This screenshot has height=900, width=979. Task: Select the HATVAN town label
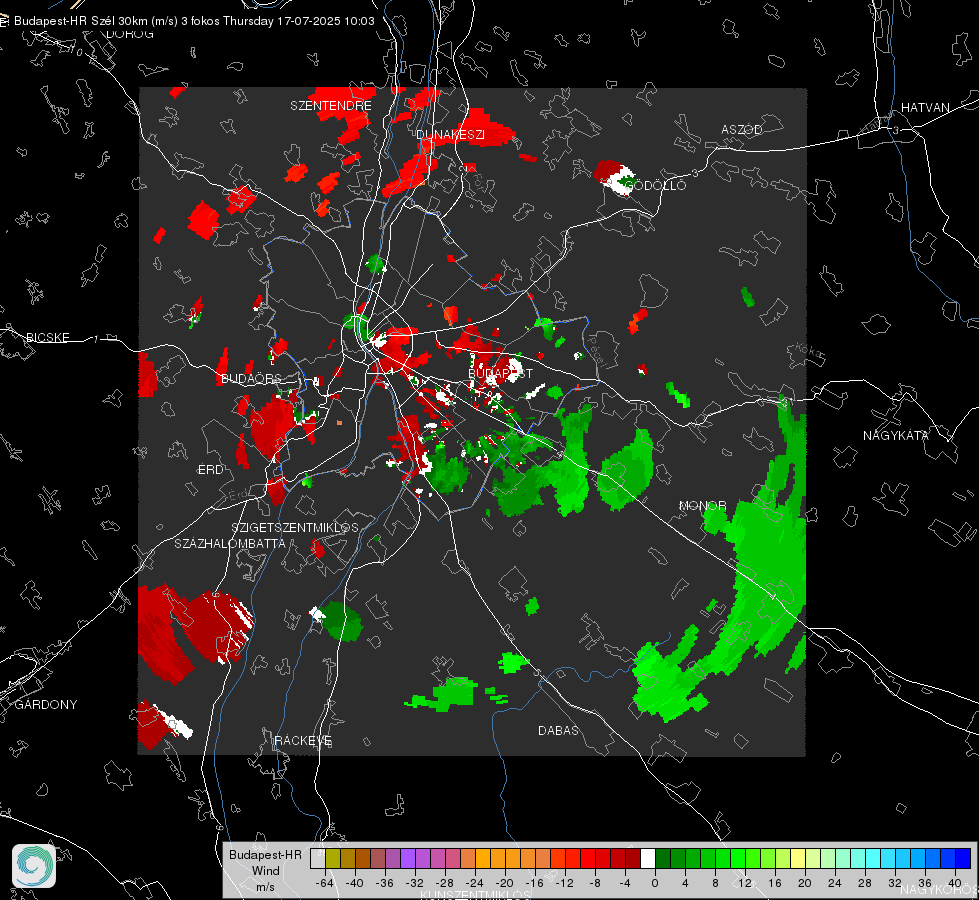[925, 108]
